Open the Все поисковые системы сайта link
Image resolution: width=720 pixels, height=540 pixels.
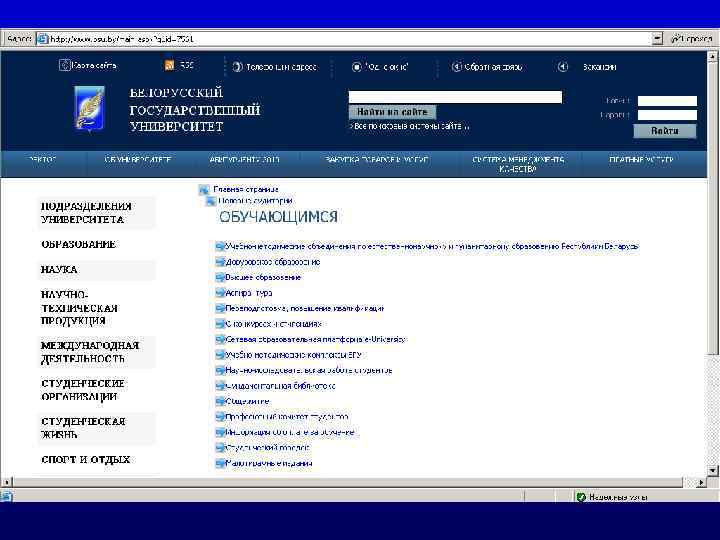[x=410, y=126]
